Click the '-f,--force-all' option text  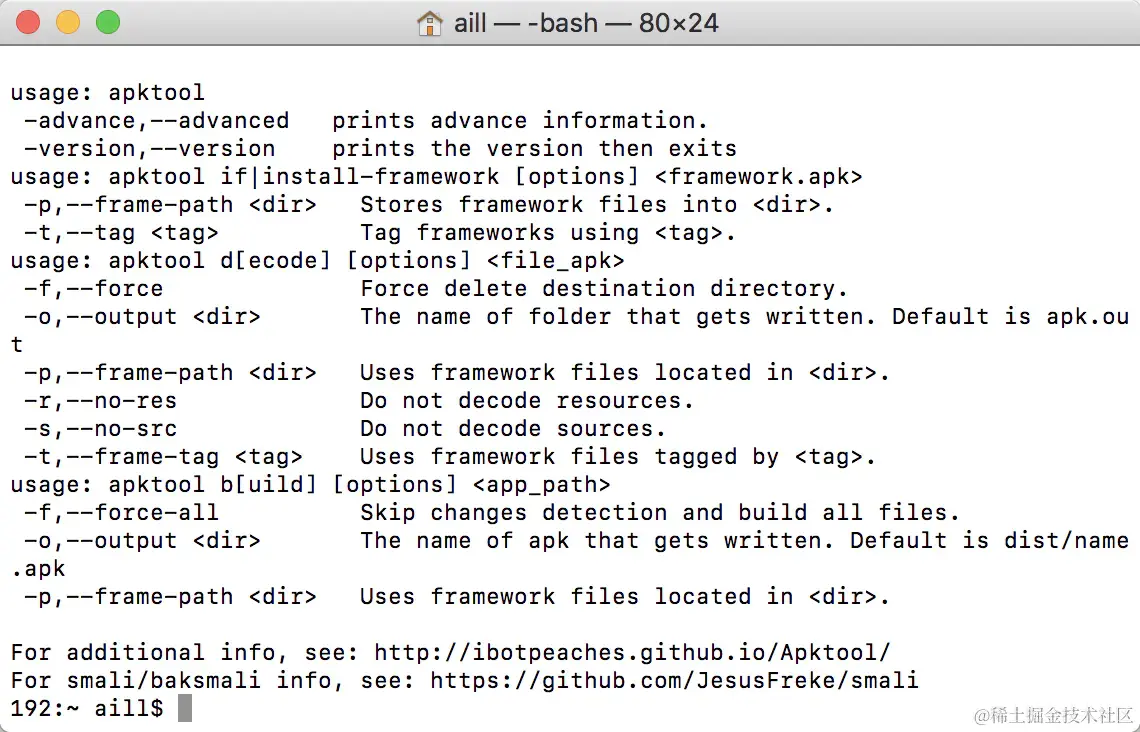point(121,512)
